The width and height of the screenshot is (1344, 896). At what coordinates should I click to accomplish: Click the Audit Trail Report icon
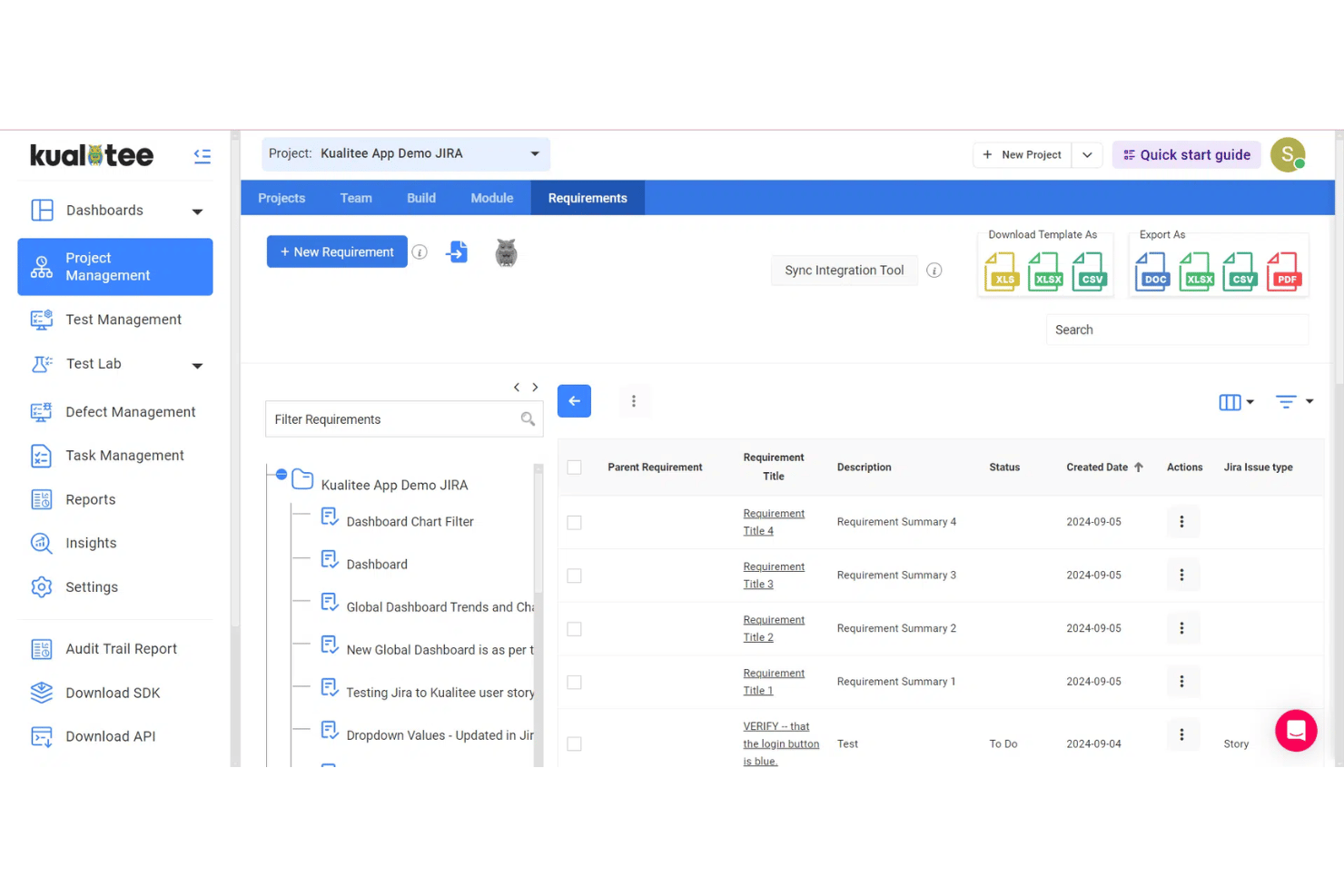[x=42, y=649]
